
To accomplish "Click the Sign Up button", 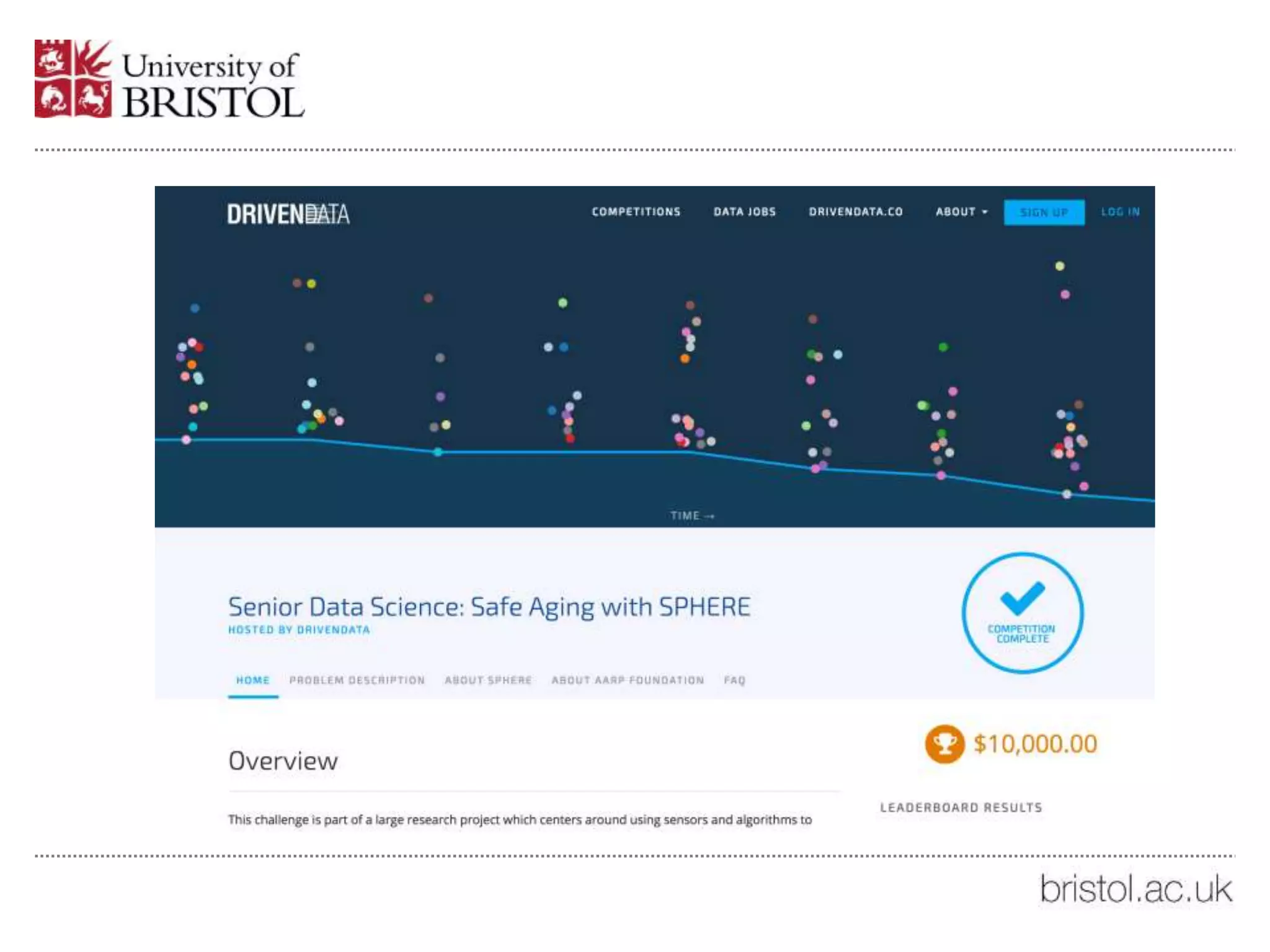I will [1044, 213].
